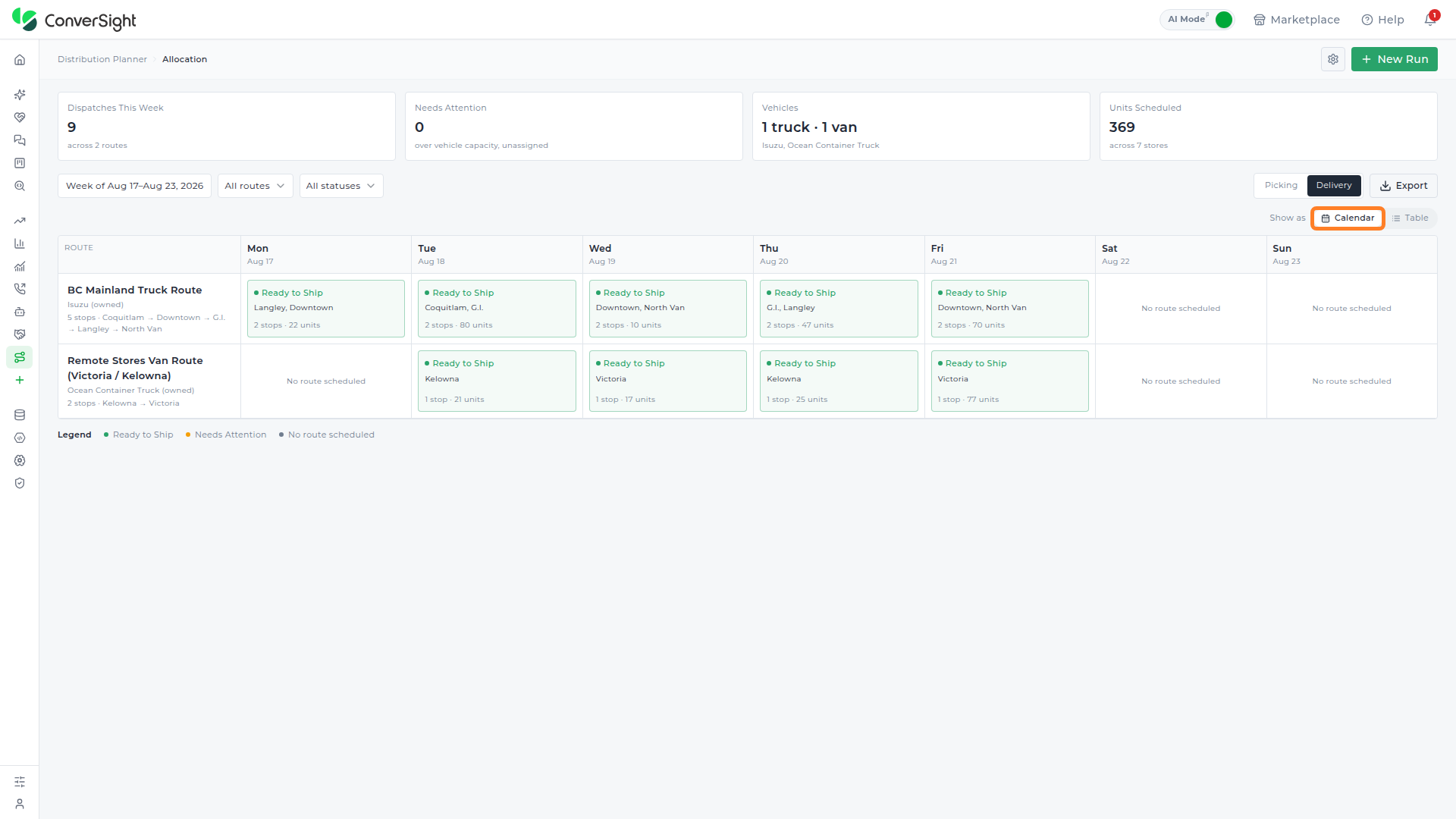Screen dimensions: 1456x819
Task: Open the Help menu
Action: pos(1382,20)
